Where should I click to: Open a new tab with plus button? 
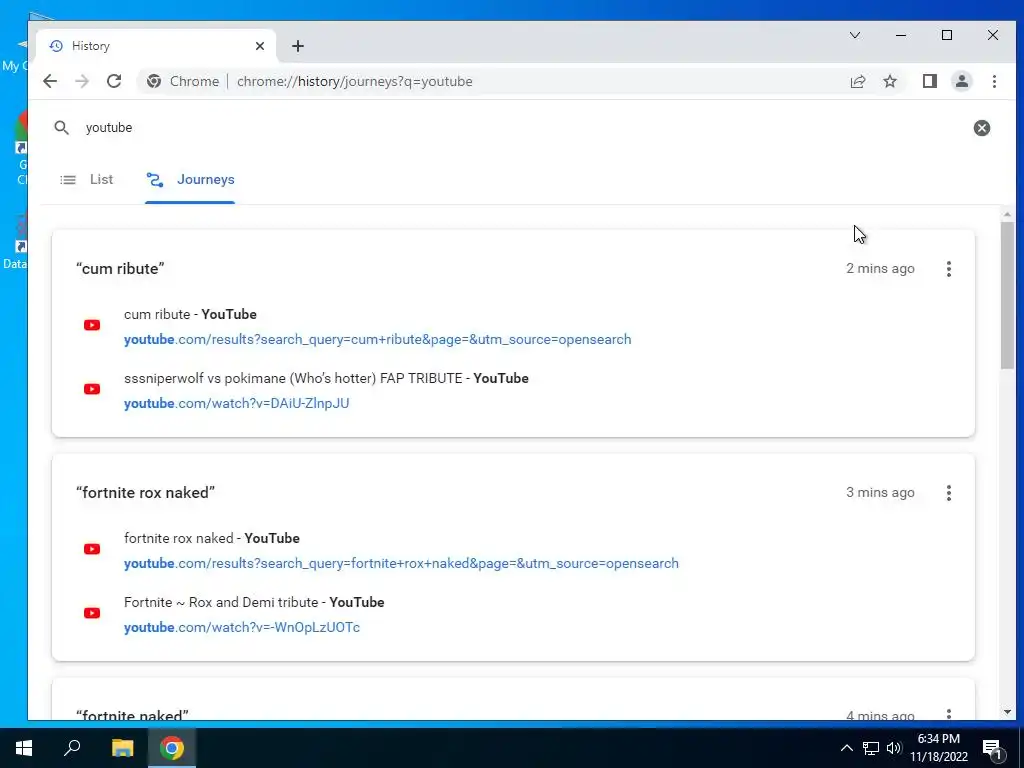pos(298,46)
